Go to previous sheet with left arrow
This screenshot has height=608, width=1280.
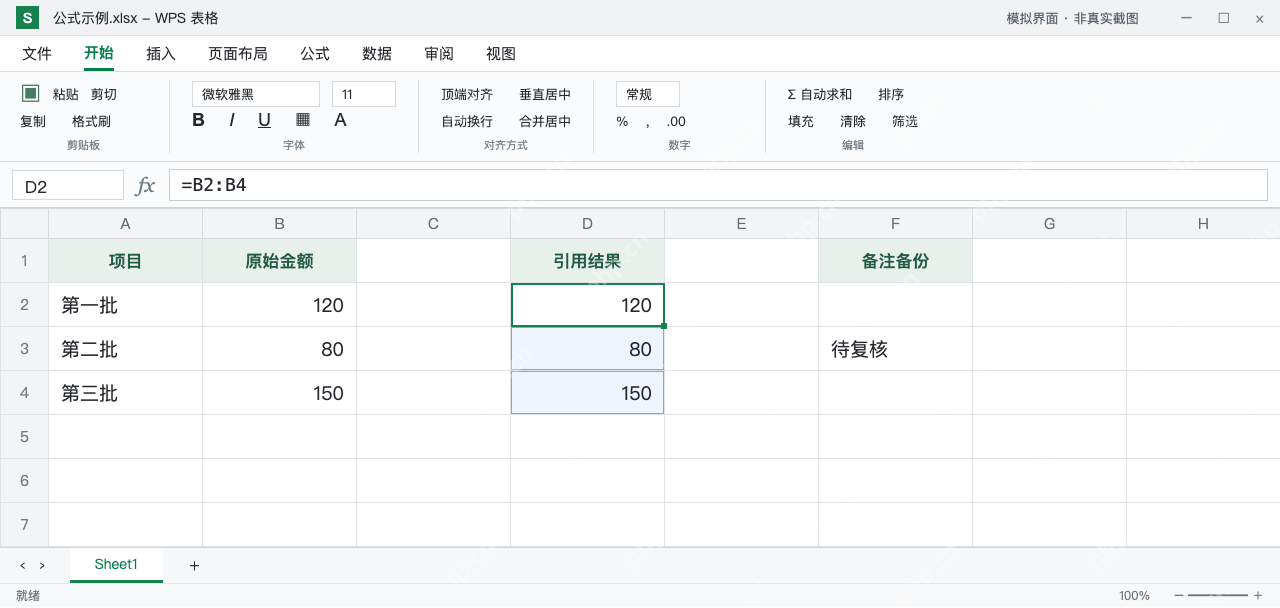point(23,565)
